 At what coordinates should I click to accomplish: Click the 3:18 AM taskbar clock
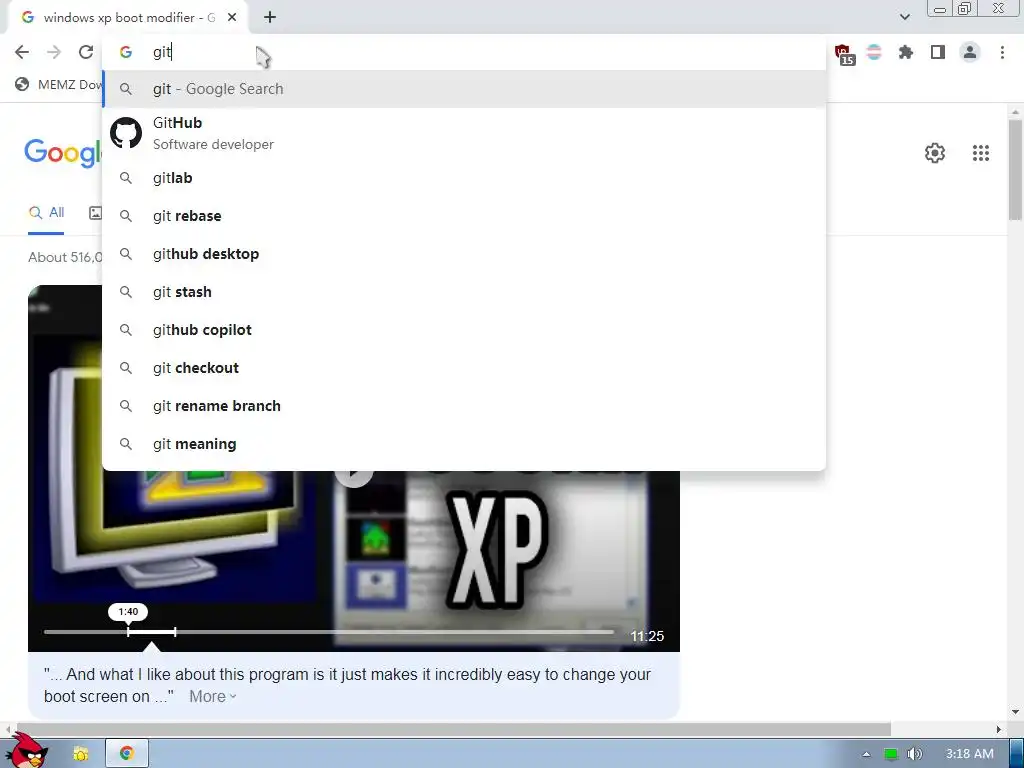pyautogui.click(x=970, y=754)
